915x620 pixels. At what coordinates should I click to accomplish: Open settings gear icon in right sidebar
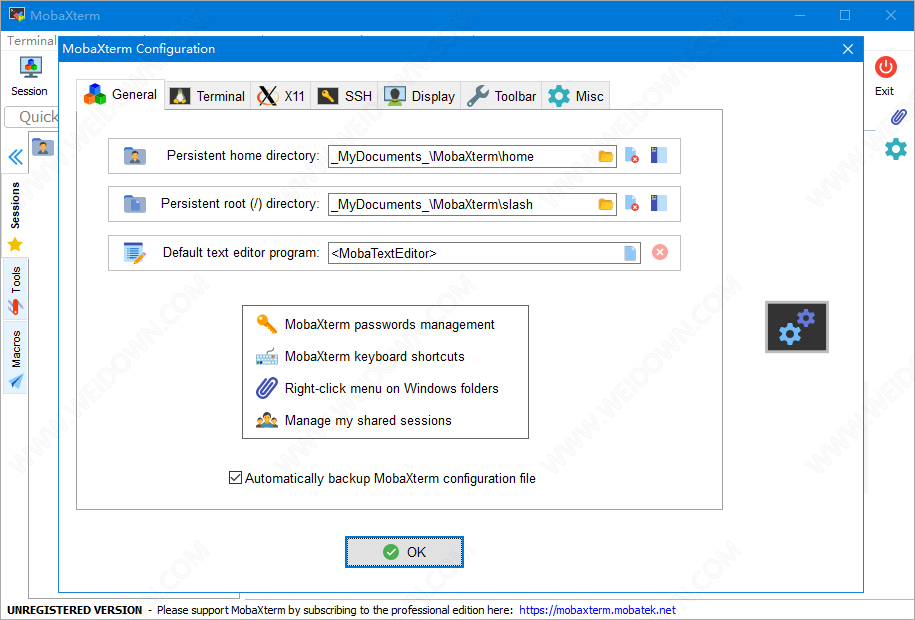896,149
